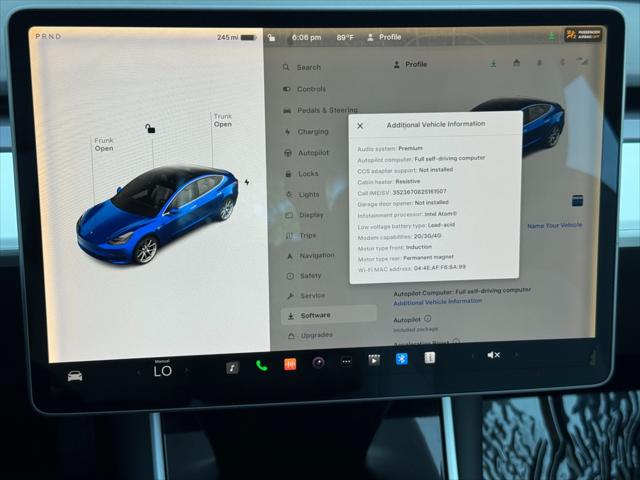This screenshot has width=640, height=480.
Task: Tap the charge port lightning bolt icon
Action: click(x=247, y=182)
